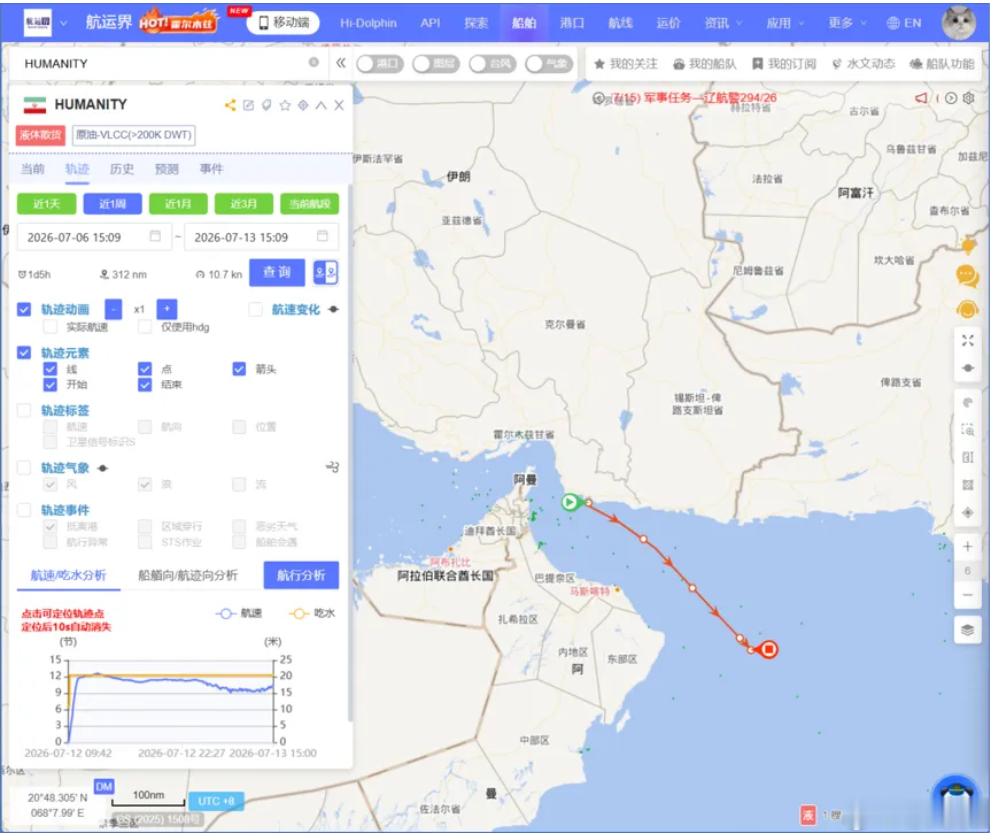This screenshot has height=840, width=993.
Task: Toggle the 港口 ports switch
Action: (380, 63)
